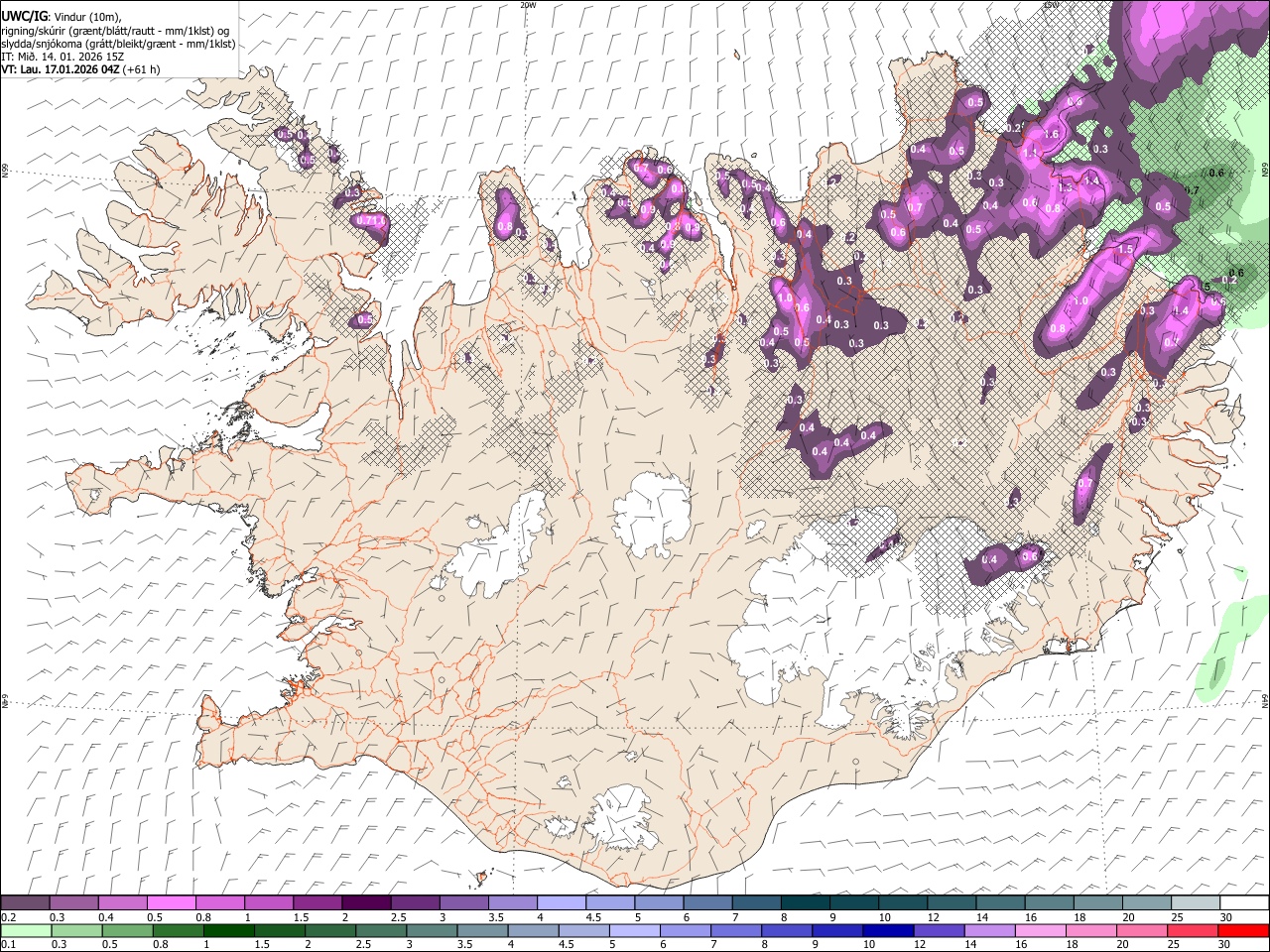Click the 'slydda/snjókoma' legend description line
Image resolution: width=1270 pixels, height=952 pixels.
[118, 44]
